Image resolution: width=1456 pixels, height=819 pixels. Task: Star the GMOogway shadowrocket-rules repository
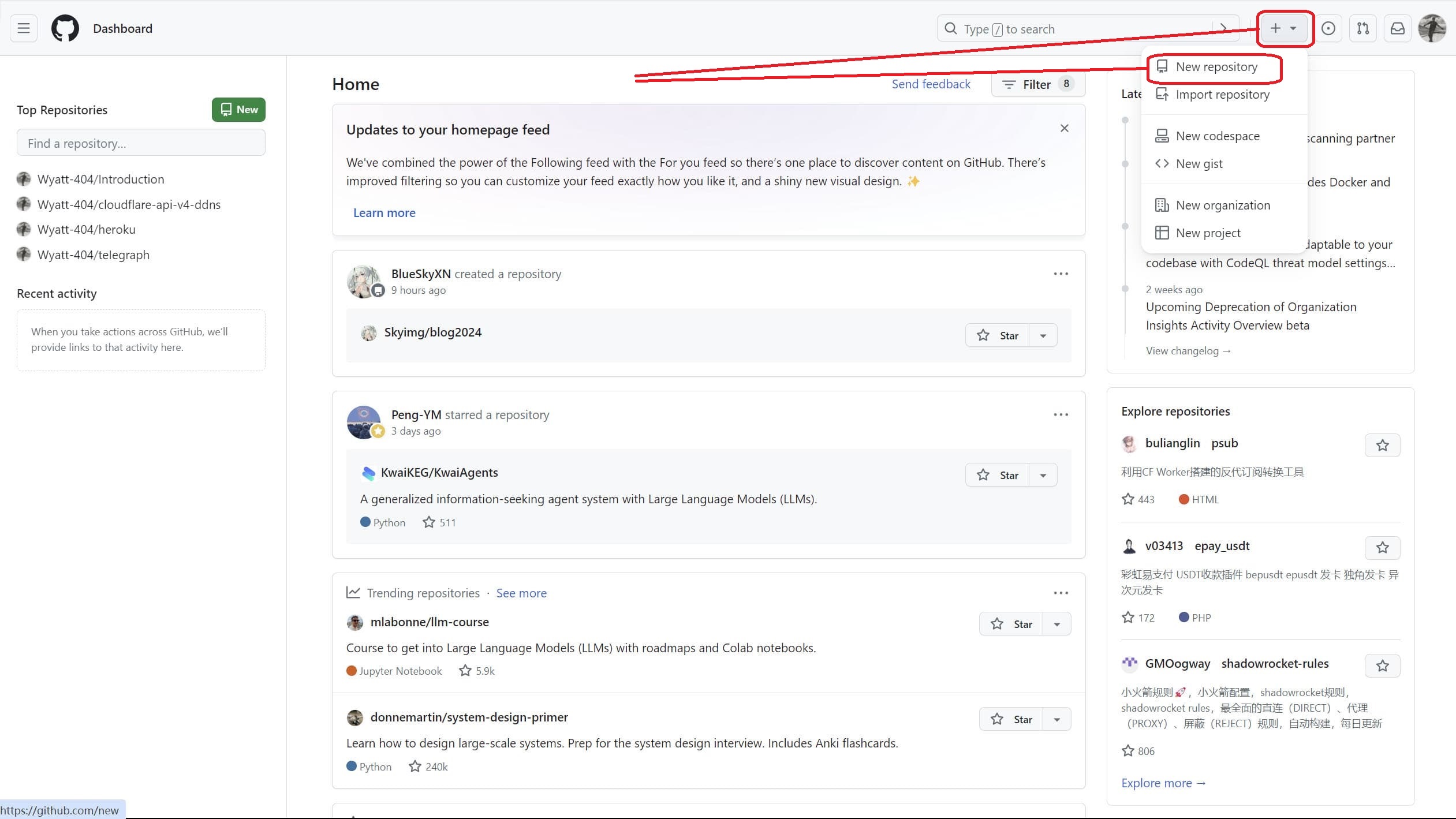pos(1383,665)
